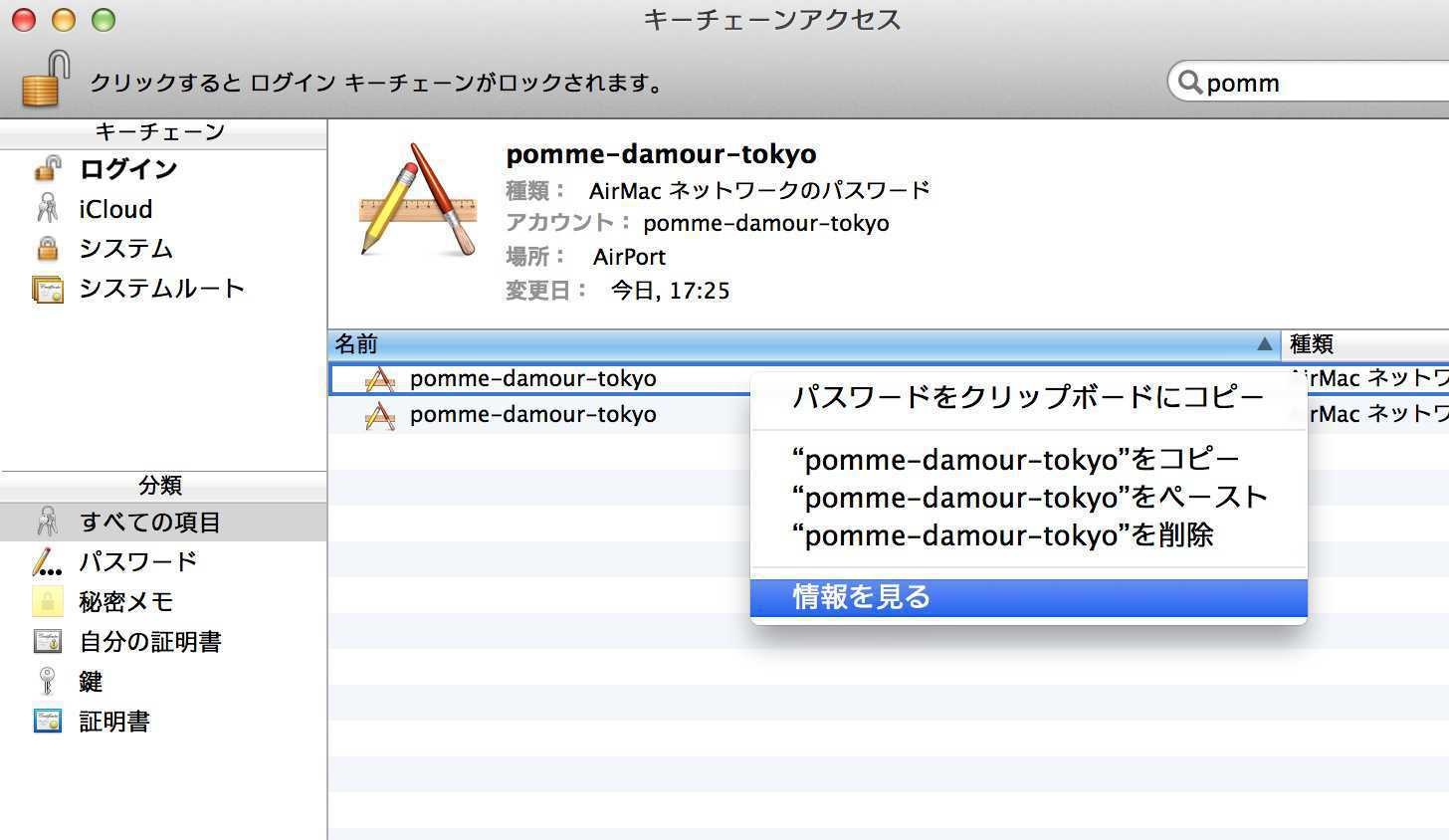Viewport: 1449px width, 840px height.
Task: Click the 証明書 certificate icon
Action: click(47, 721)
